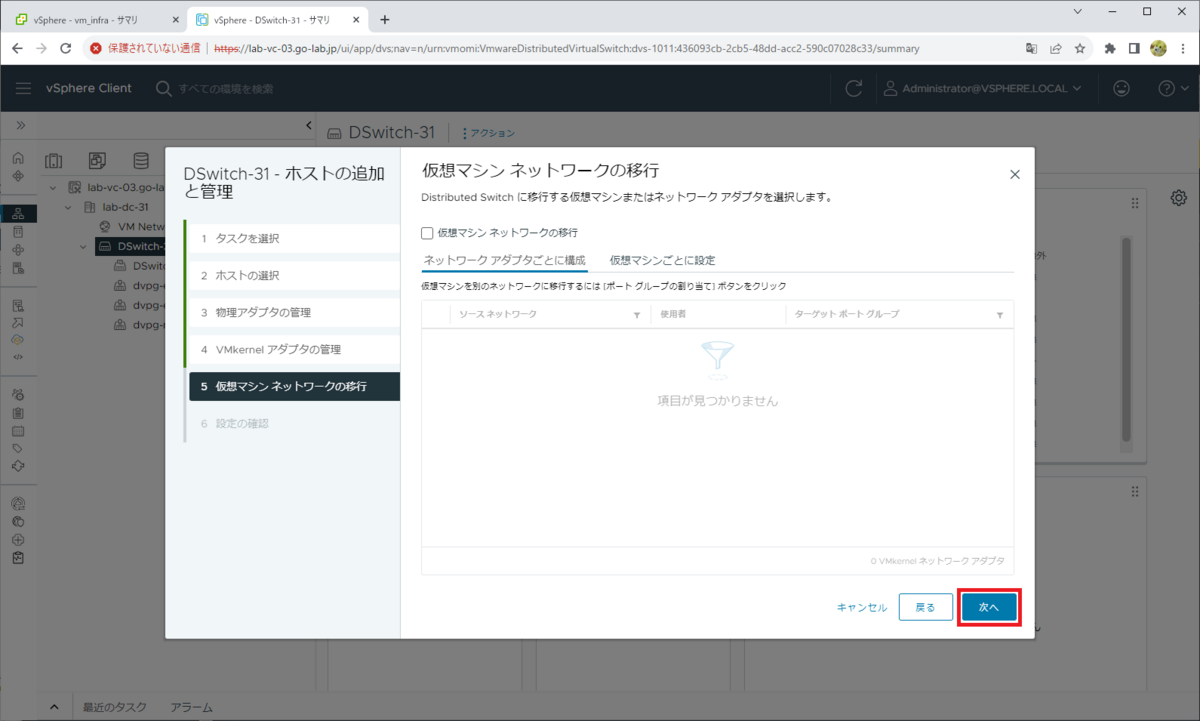Open Chrome extensions puzzle icon
Viewport: 1200px width, 721px height.
point(1110,48)
